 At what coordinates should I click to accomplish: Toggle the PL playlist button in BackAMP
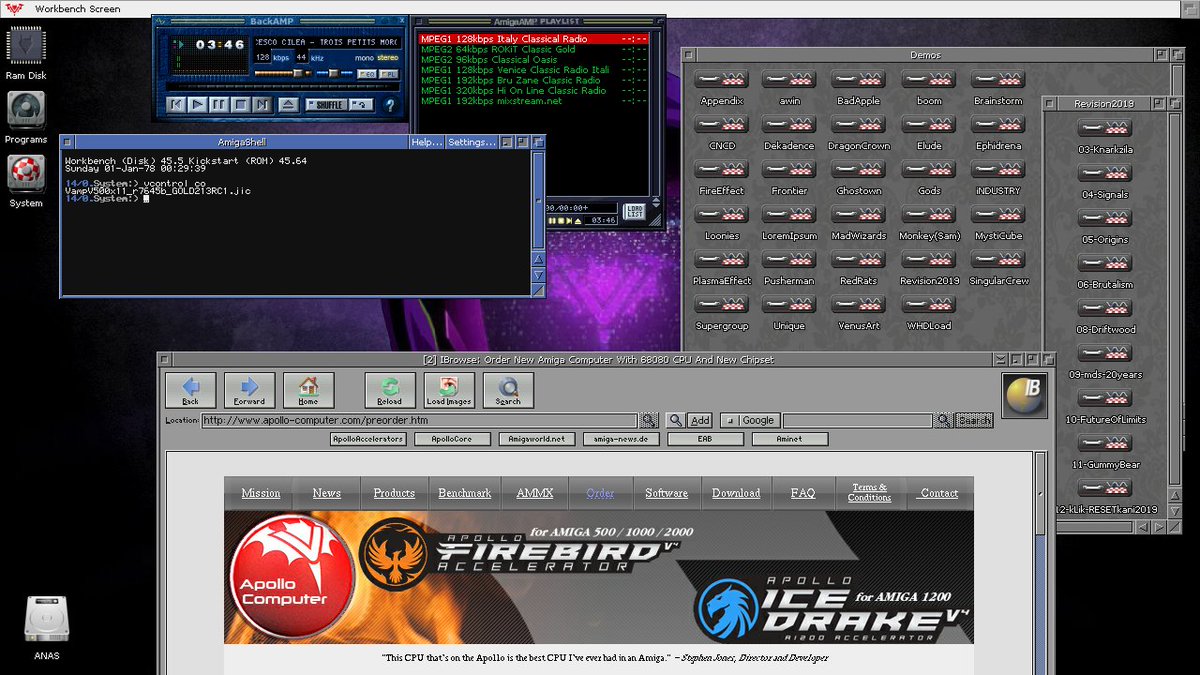click(389, 74)
